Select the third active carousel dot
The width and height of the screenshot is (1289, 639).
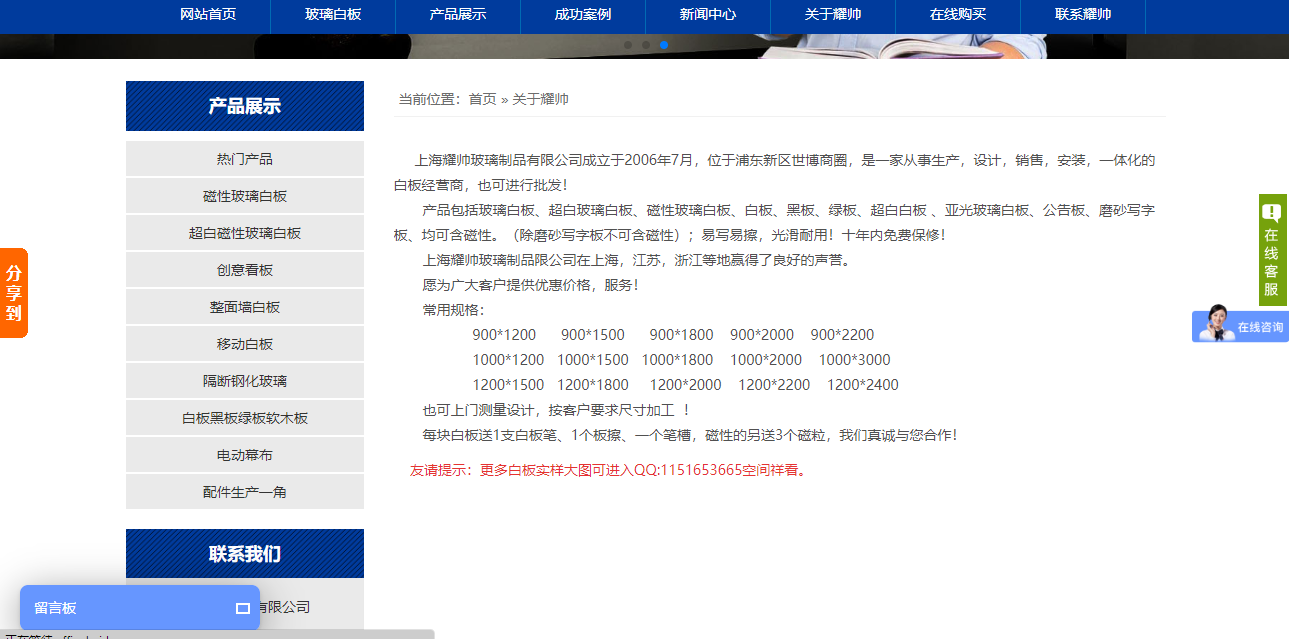[x=664, y=45]
